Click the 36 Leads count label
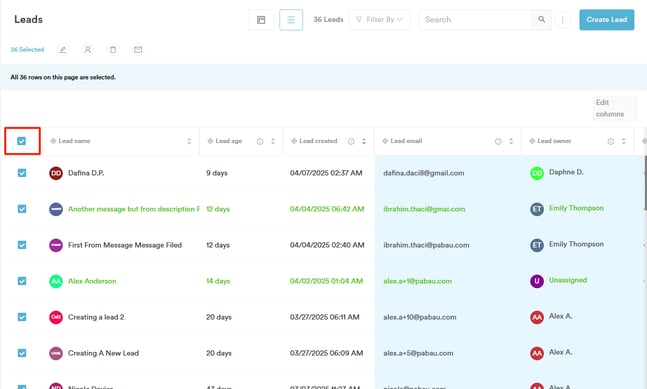 click(x=328, y=19)
